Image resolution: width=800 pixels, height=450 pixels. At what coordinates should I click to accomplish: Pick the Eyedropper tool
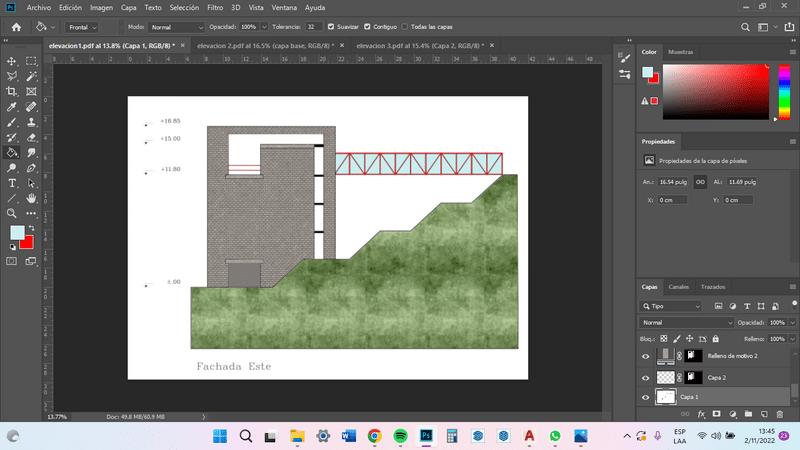(12, 106)
